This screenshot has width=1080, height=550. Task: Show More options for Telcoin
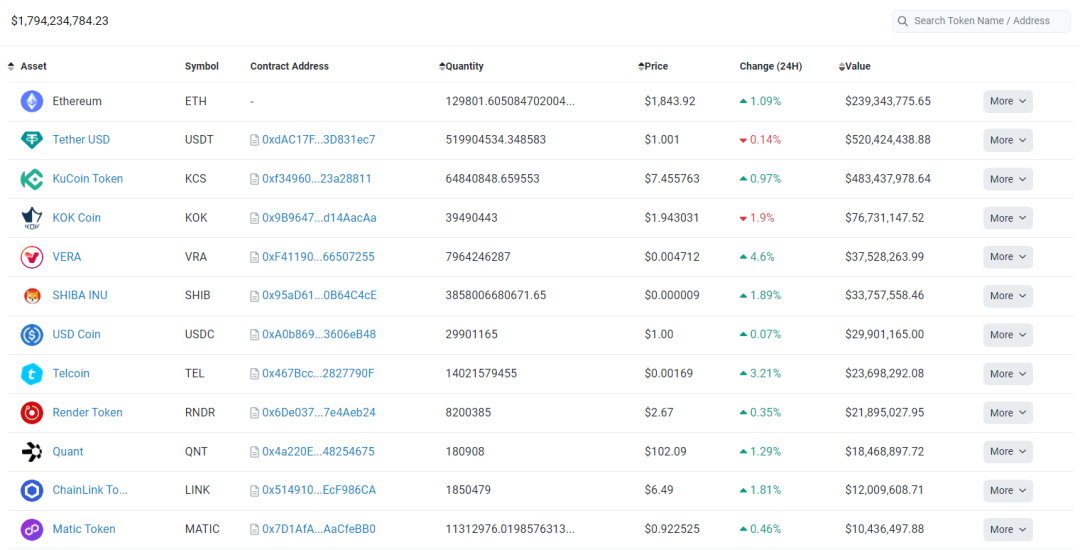[x=1008, y=374]
